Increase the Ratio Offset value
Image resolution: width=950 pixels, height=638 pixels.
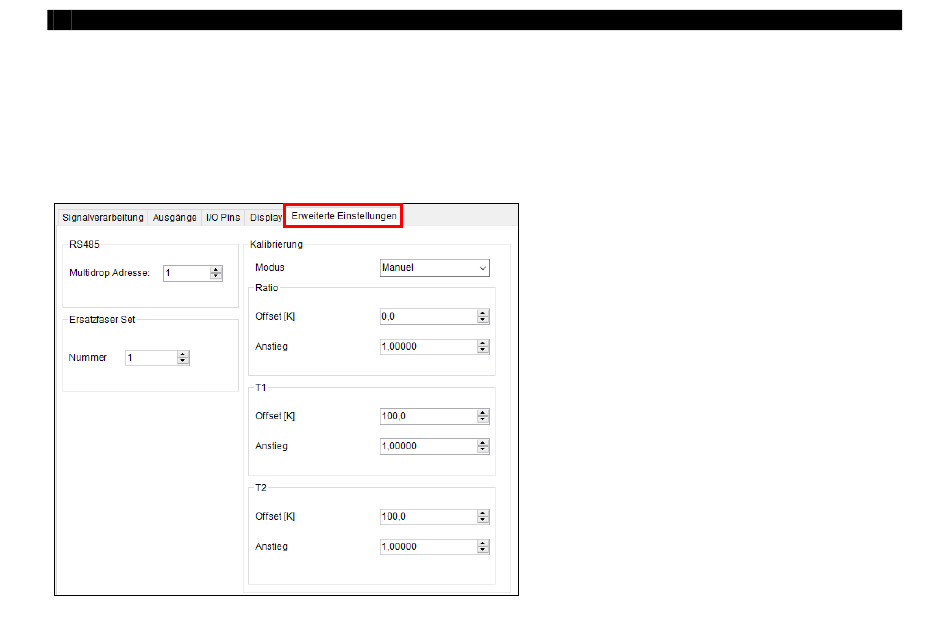483,313
